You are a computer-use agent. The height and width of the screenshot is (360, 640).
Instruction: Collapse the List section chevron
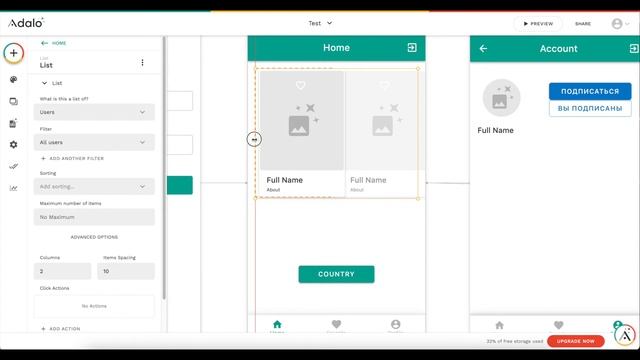click(44, 83)
